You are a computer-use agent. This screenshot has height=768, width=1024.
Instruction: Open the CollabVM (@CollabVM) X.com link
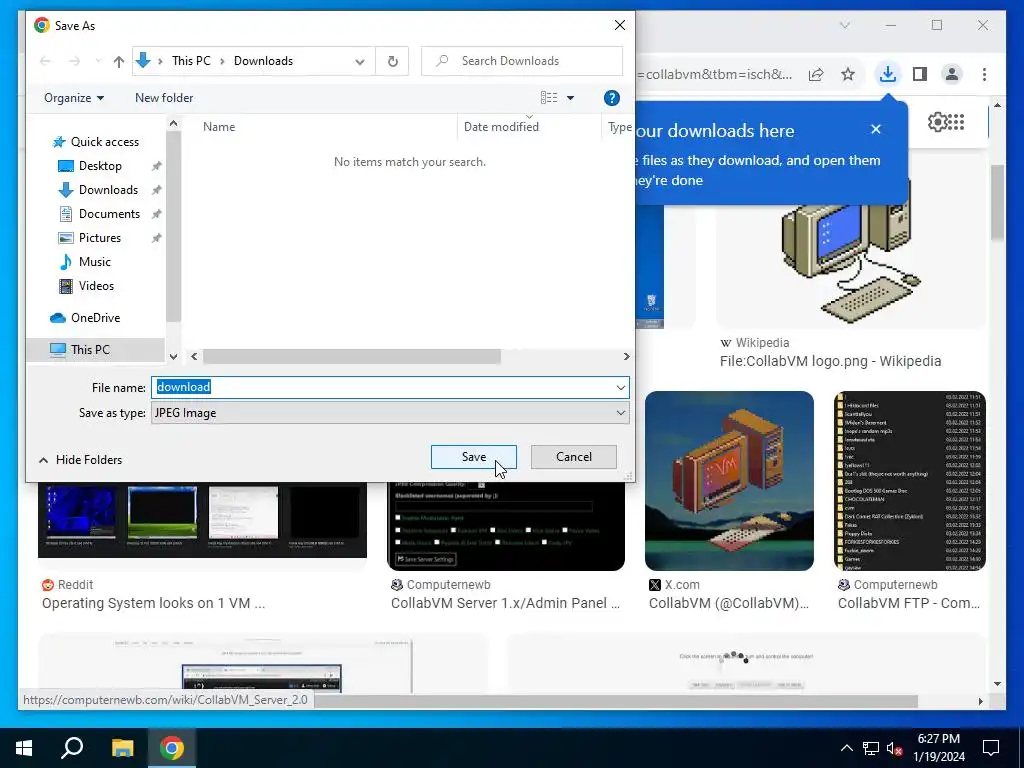tap(729, 603)
